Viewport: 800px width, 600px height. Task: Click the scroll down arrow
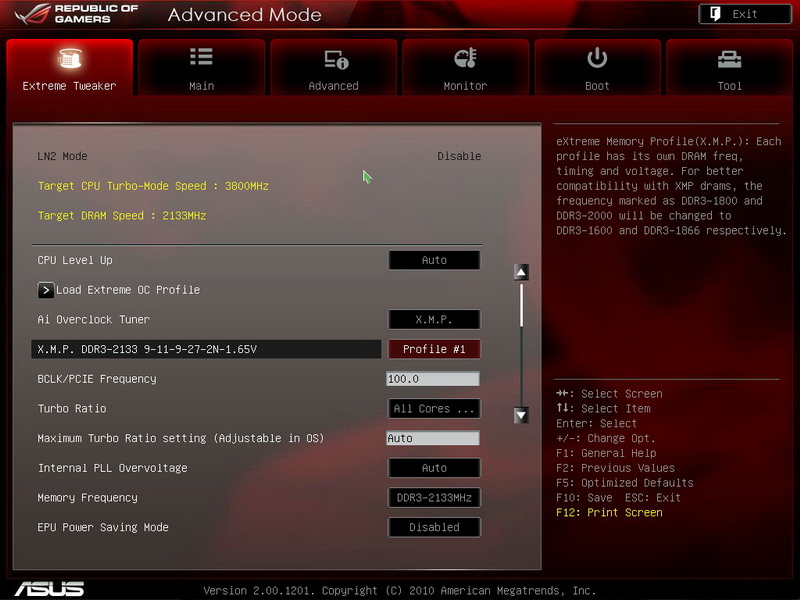[x=521, y=415]
